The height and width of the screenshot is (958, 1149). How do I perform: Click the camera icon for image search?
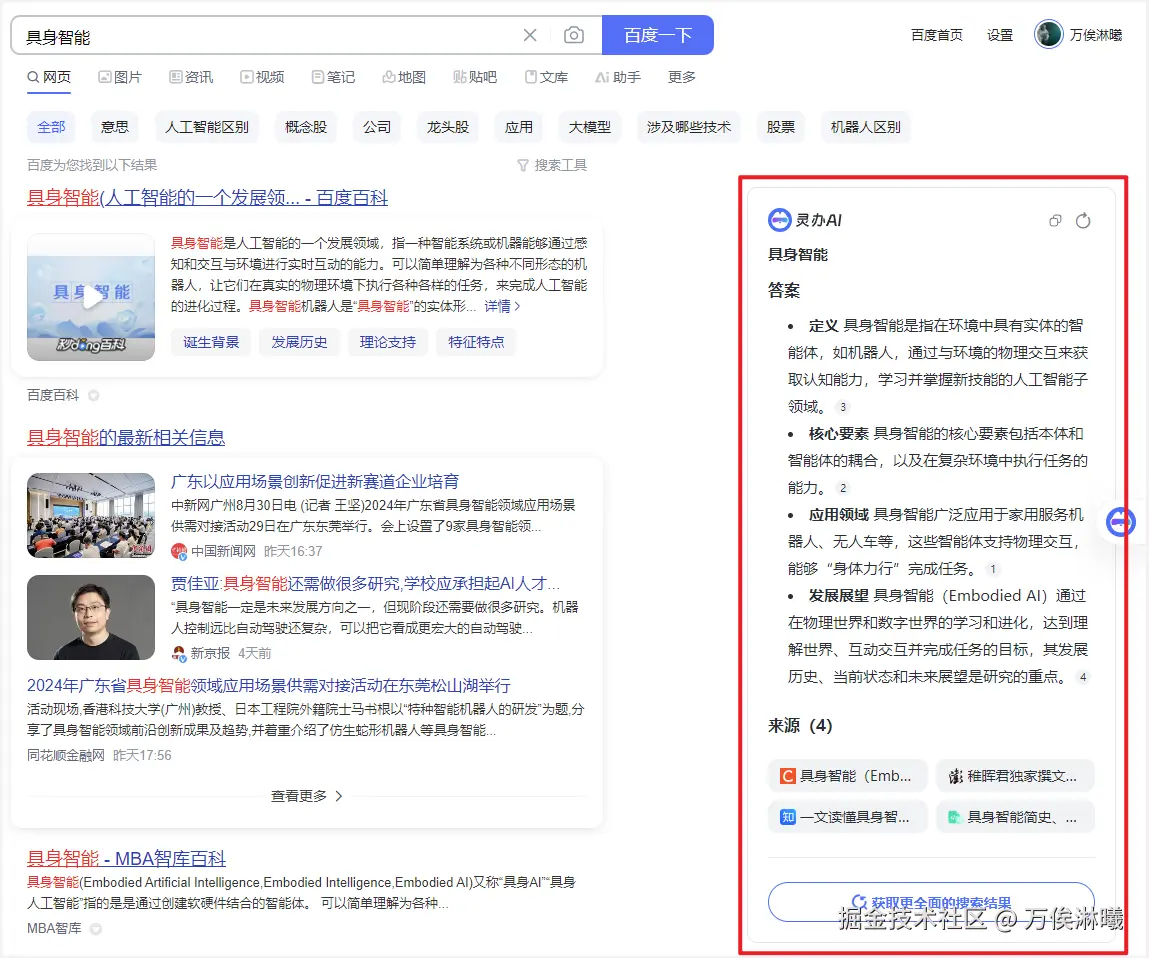(574, 34)
